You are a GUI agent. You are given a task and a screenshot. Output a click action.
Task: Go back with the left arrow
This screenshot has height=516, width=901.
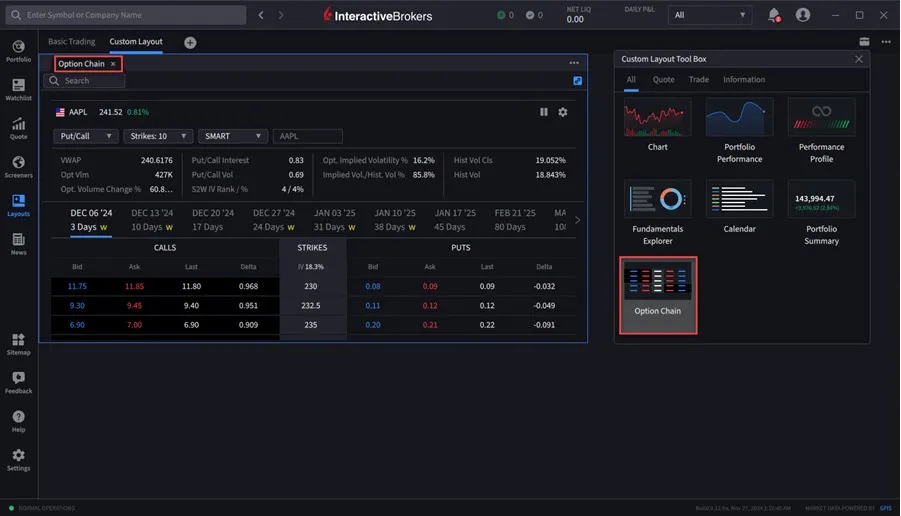click(x=261, y=15)
